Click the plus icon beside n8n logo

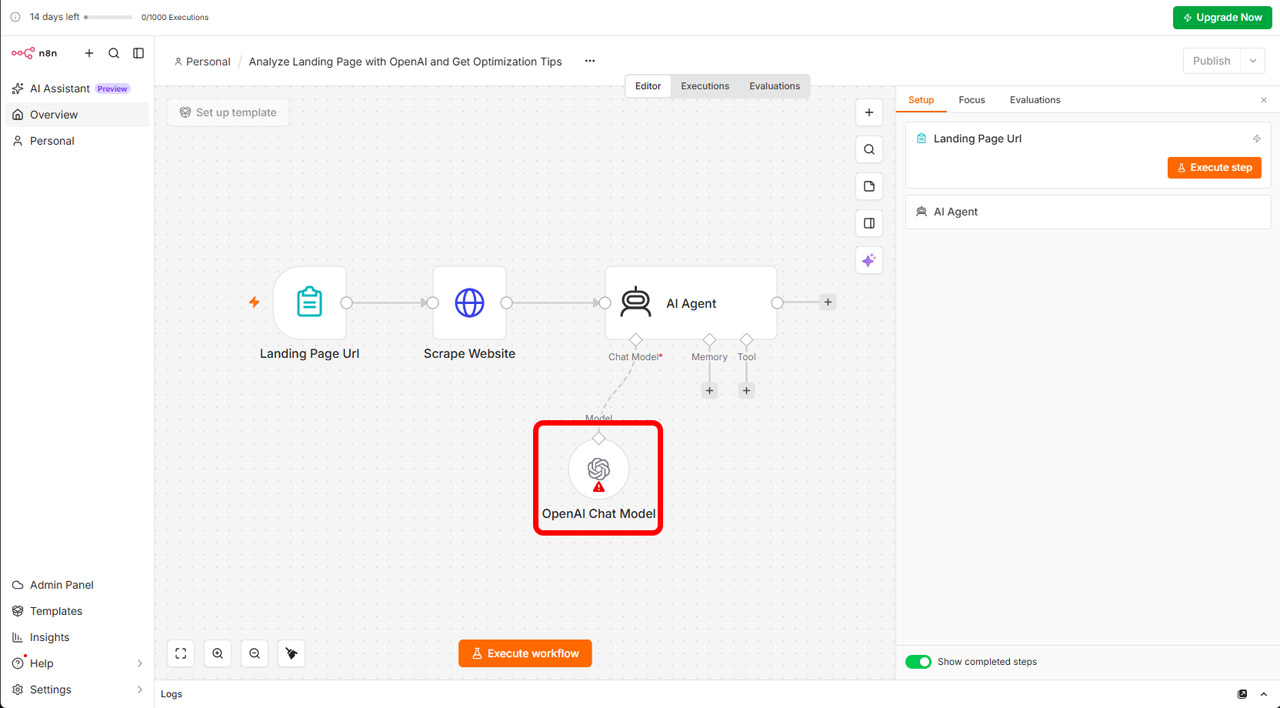pos(89,53)
